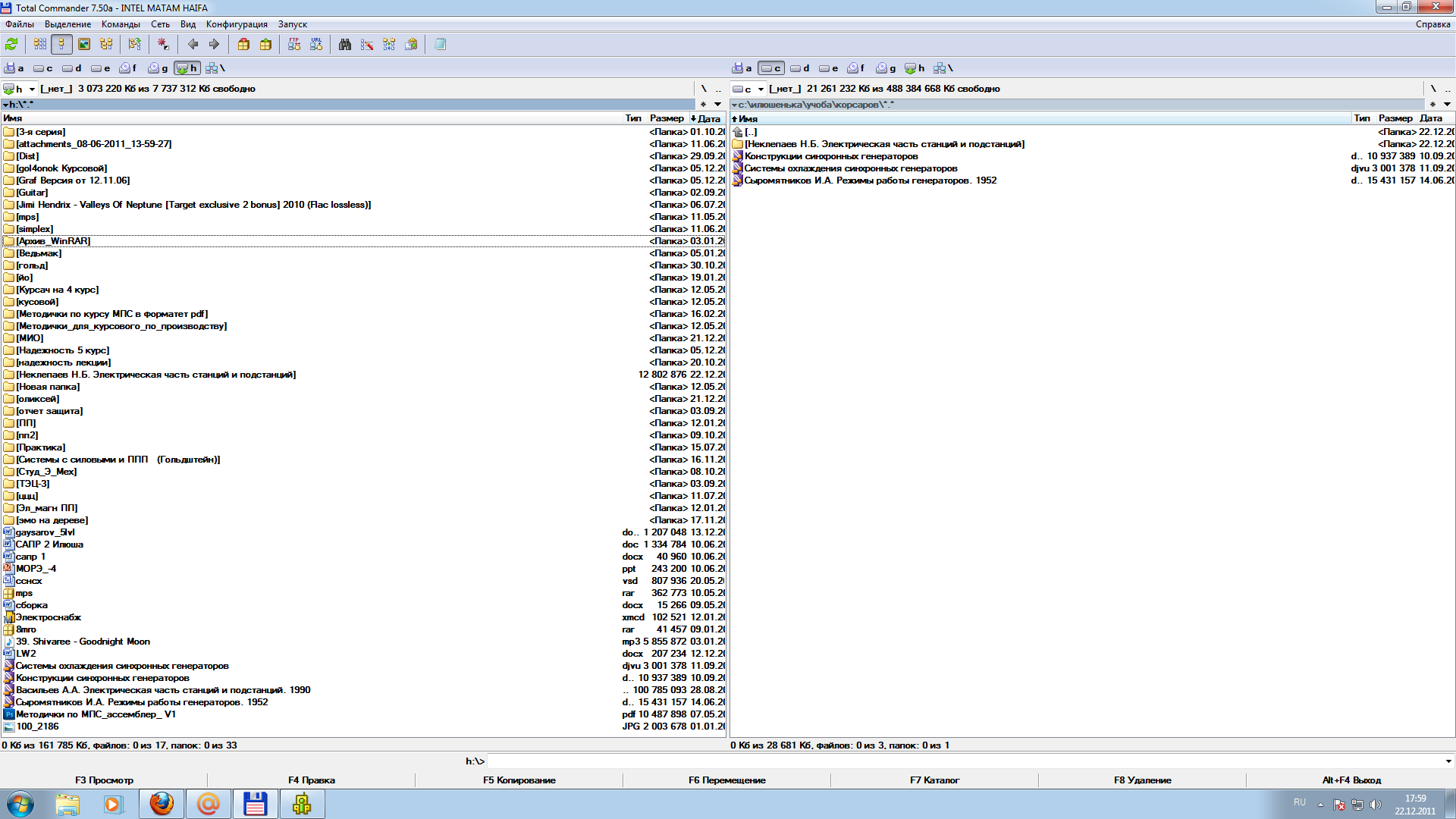This screenshot has width=1456, height=819.
Task: Open file search with binoculars icon
Action: (x=345, y=45)
